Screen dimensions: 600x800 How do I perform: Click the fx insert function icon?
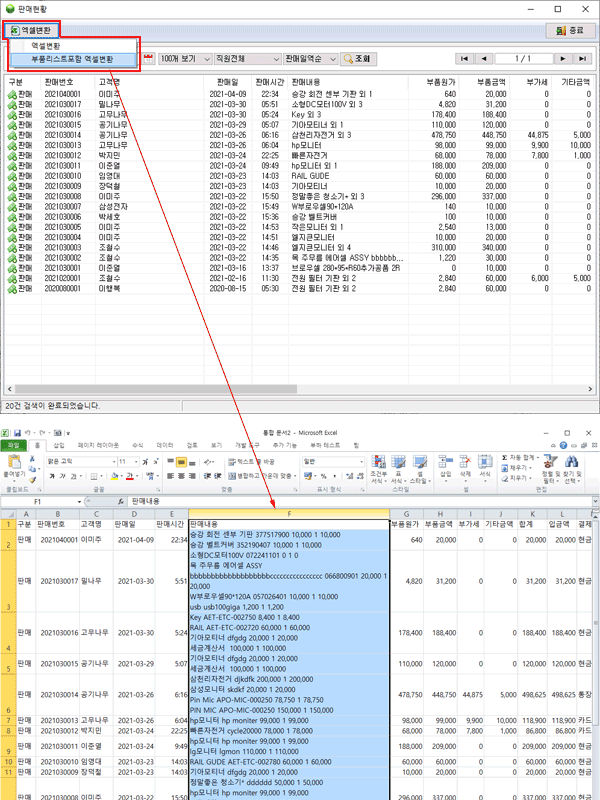121,502
